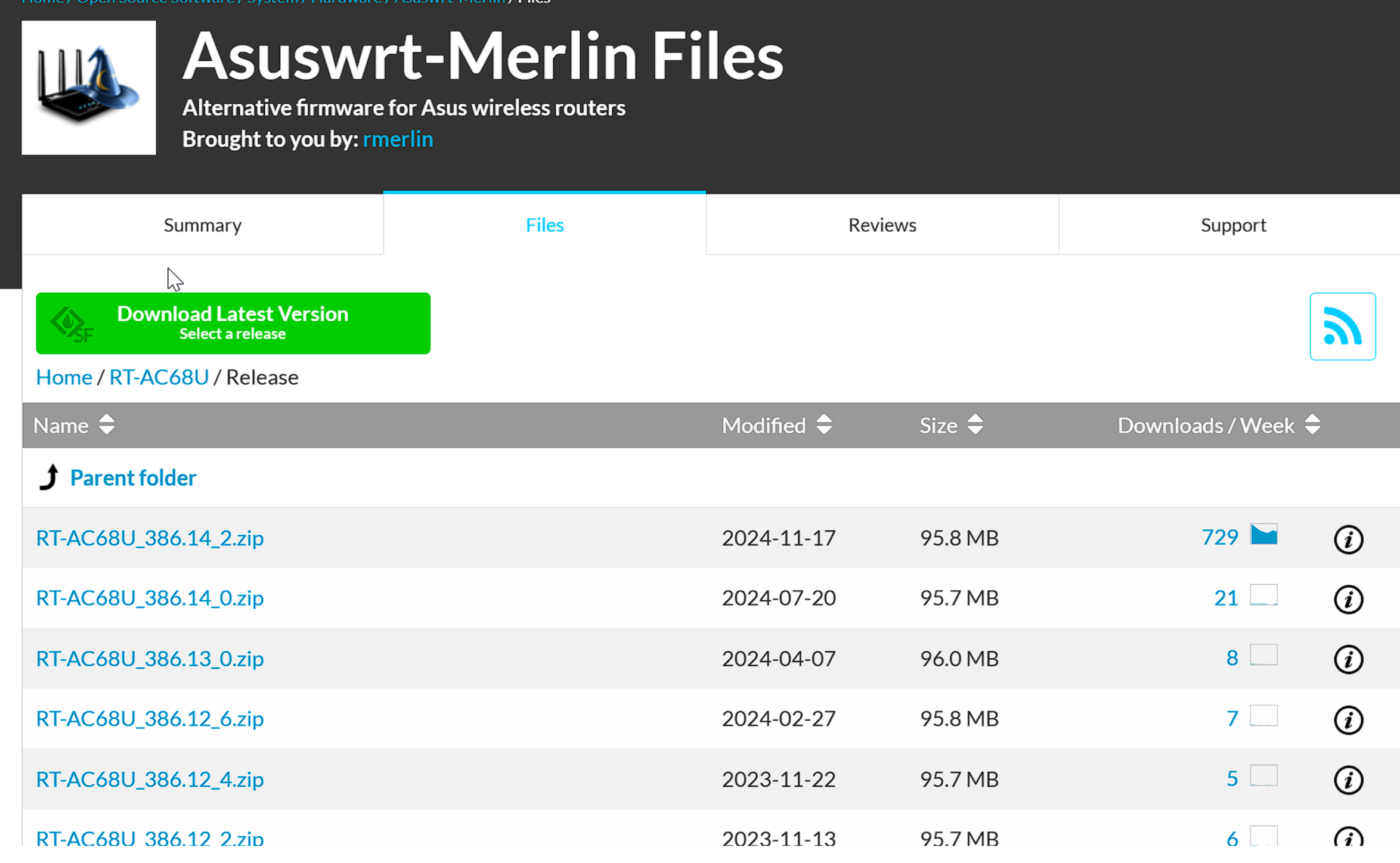The width and height of the screenshot is (1400, 863).
Task: Open the Reviews tab
Action: click(882, 225)
